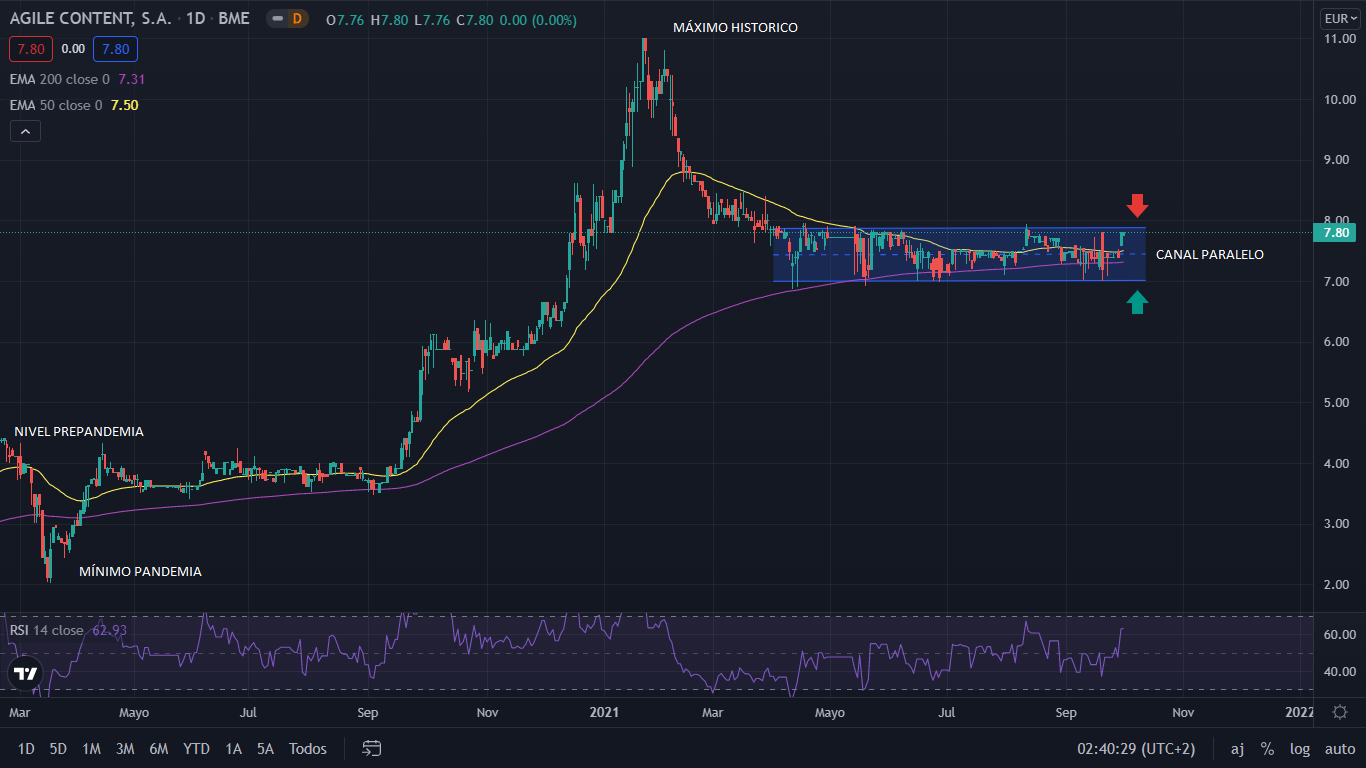This screenshot has width=1366, height=768.
Task: Click the CANAL PARALELO text label
Action: click(1209, 255)
